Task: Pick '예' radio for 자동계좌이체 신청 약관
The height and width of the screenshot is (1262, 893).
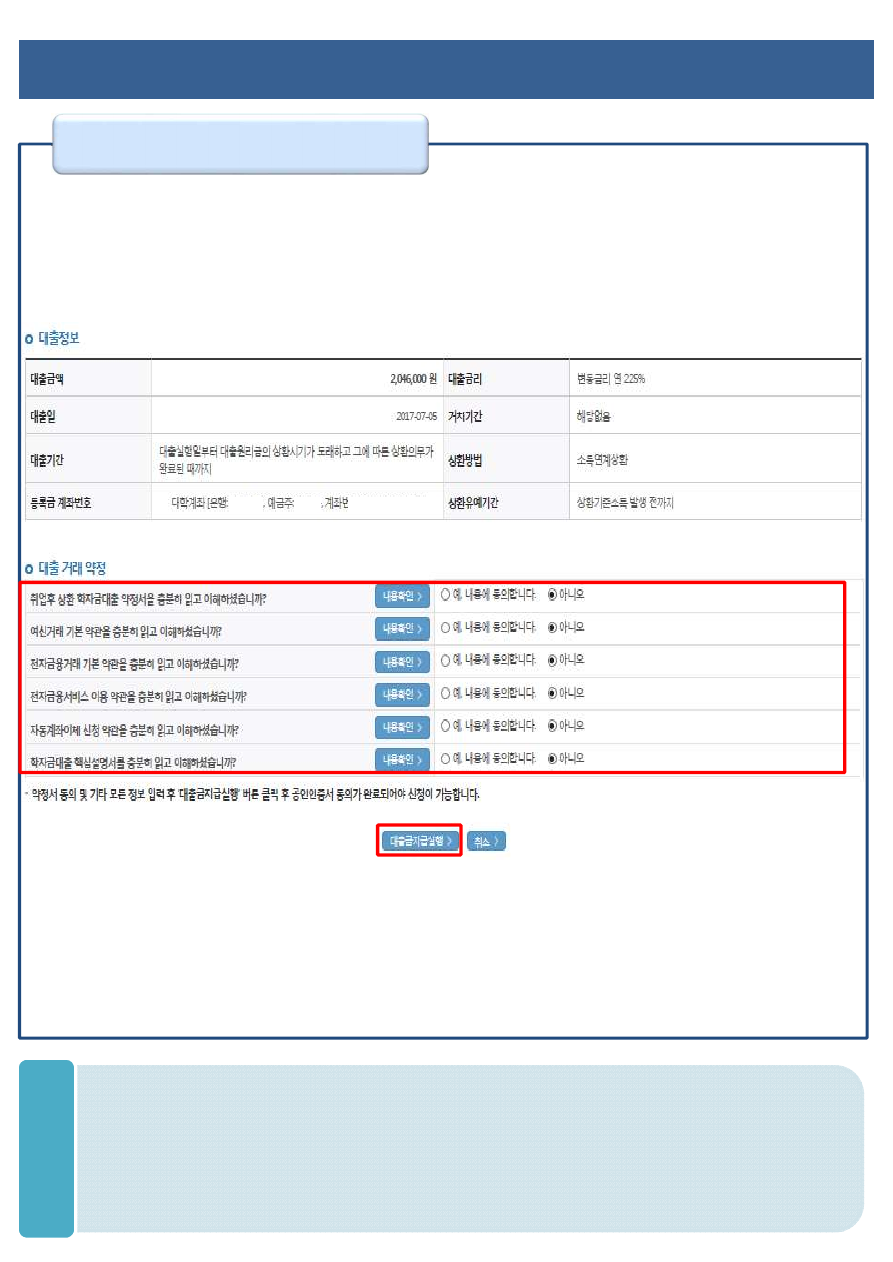Action: (x=446, y=726)
